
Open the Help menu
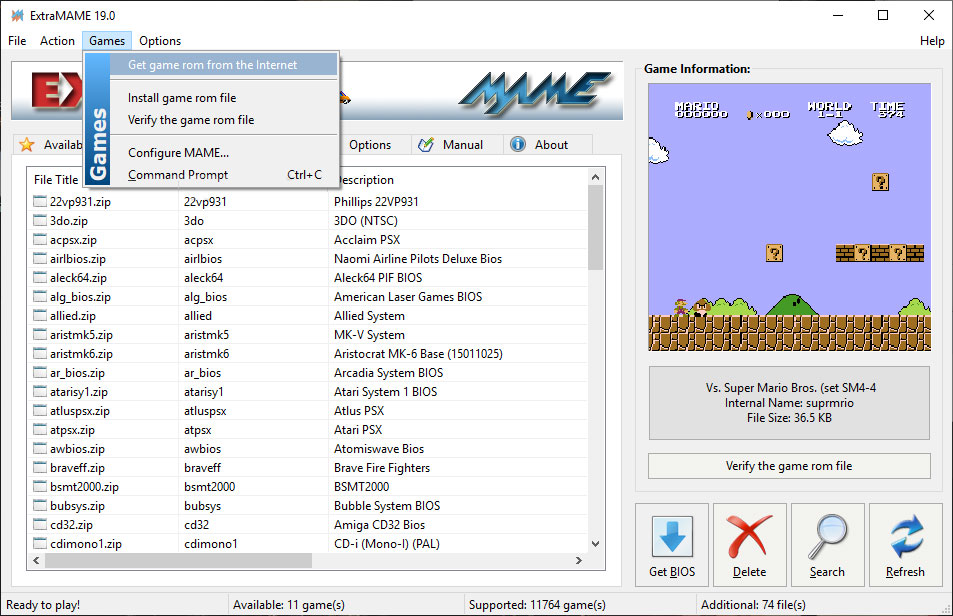[x=931, y=41]
